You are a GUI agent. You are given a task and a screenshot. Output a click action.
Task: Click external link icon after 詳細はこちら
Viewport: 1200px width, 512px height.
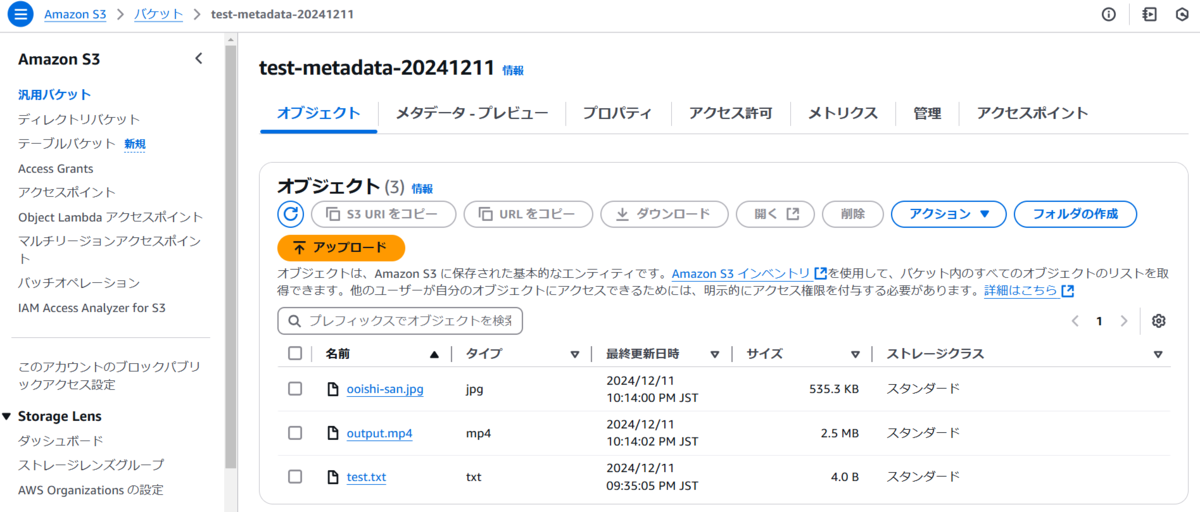(1068, 291)
